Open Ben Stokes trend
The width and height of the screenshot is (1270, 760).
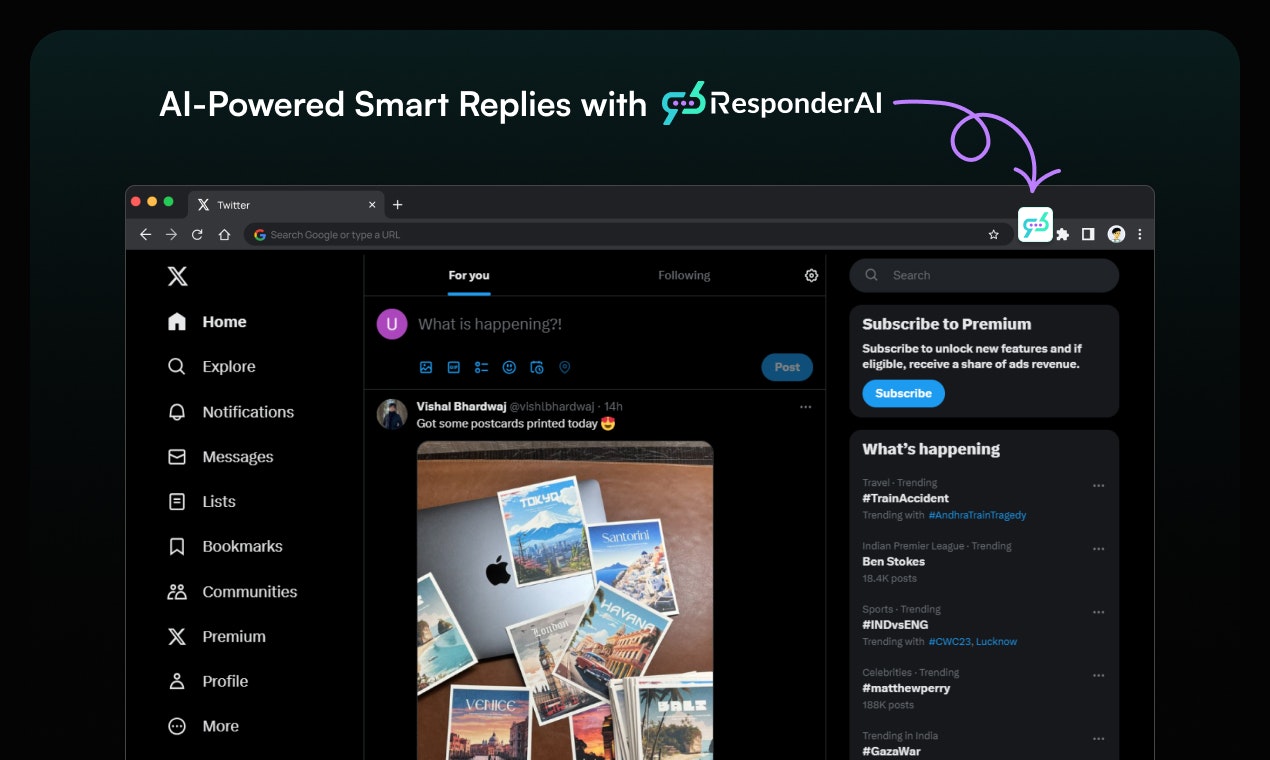pyautogui.click(x=894, y=562)
